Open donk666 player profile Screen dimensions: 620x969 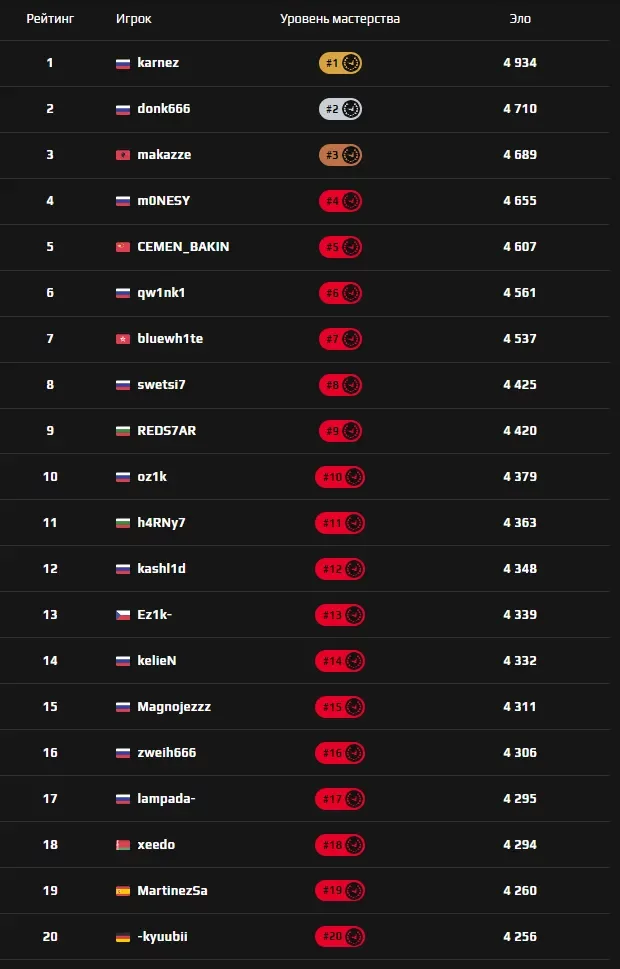click(x=163, y=109)
